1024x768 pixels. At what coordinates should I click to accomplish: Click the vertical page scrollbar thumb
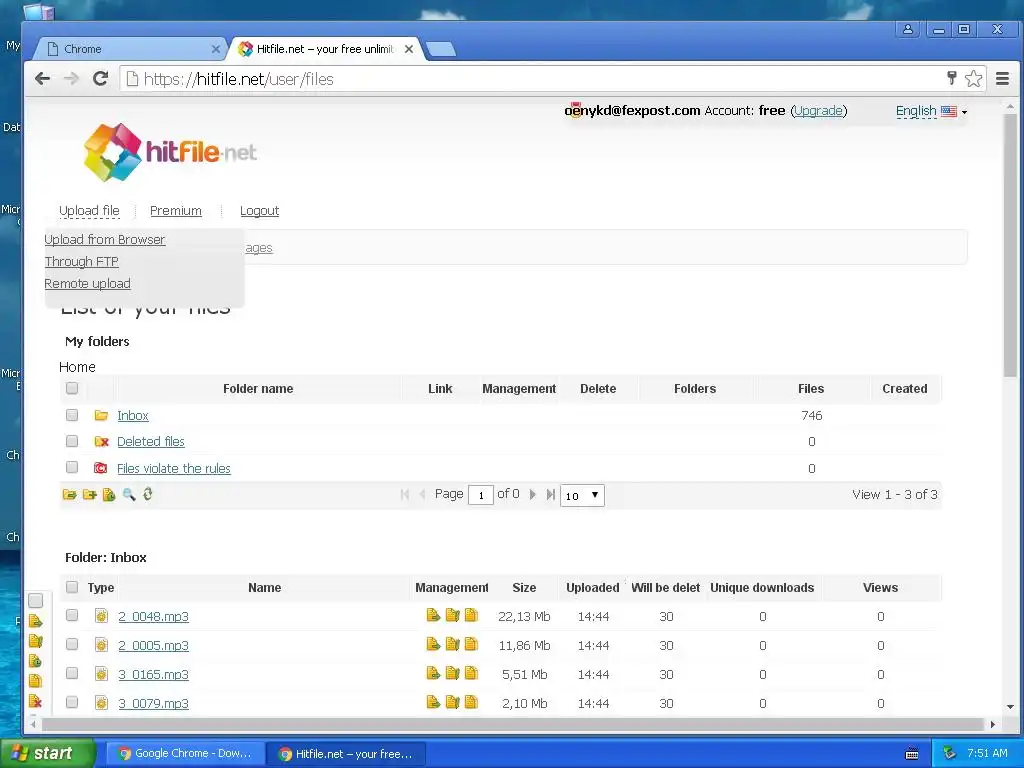pyautogui.click(x=1010, y=244)
